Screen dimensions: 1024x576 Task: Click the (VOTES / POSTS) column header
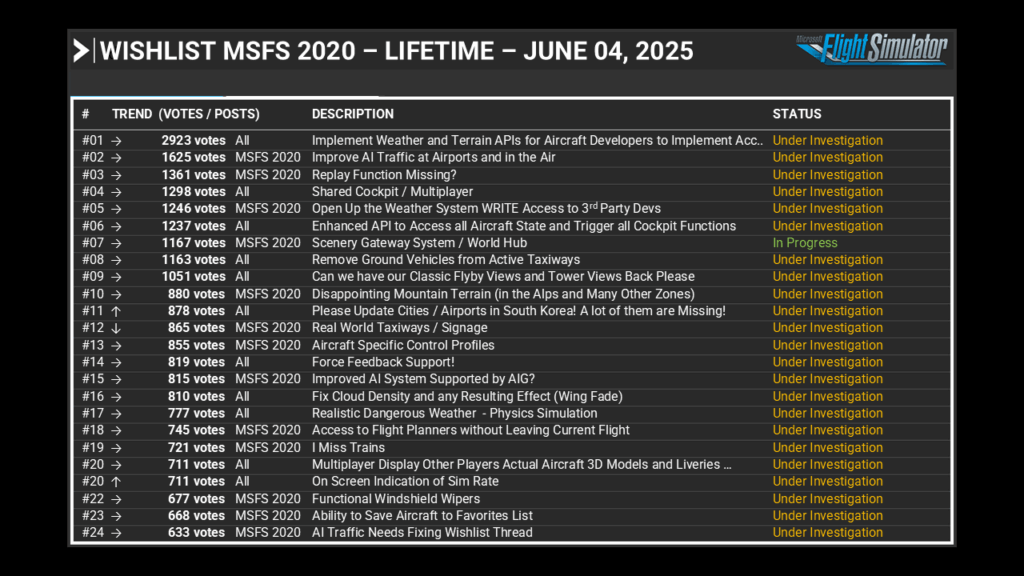pos(209,114)
